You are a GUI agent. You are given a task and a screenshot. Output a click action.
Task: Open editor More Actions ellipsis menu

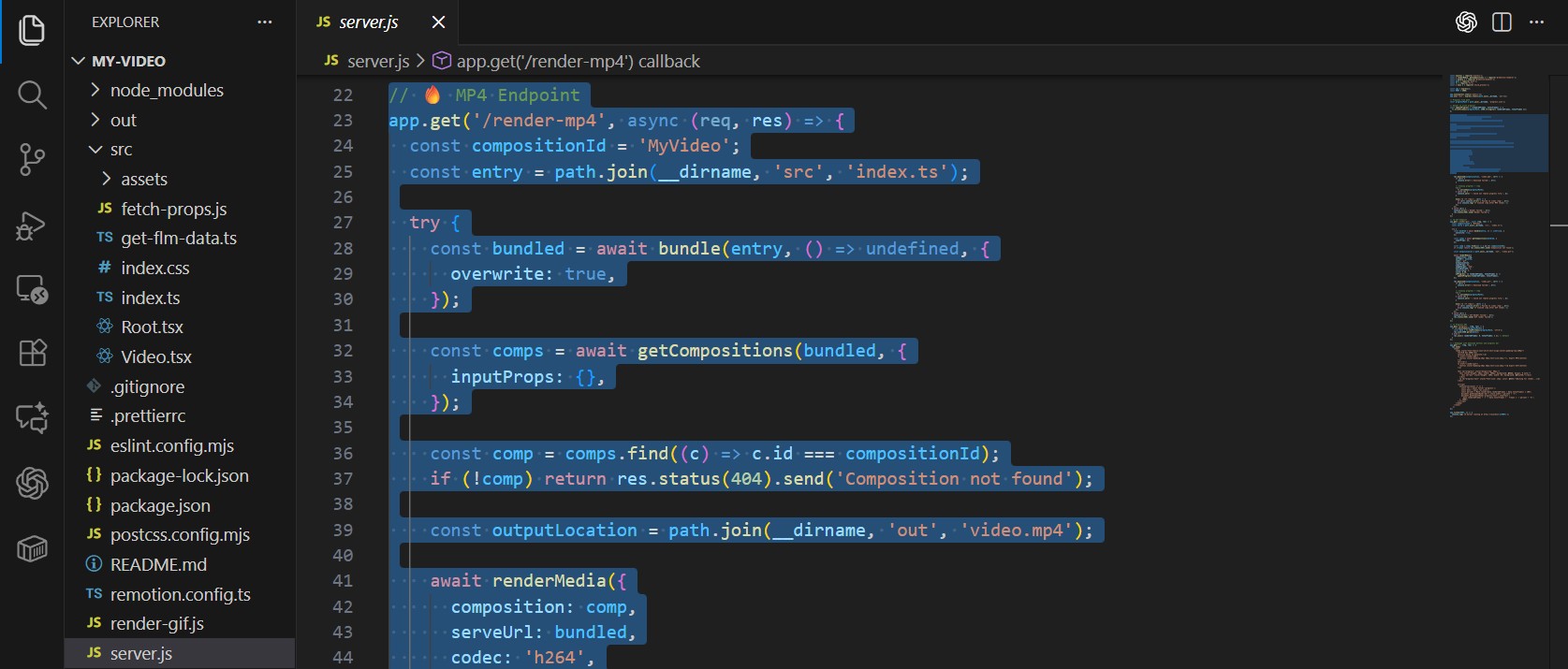1536,22
